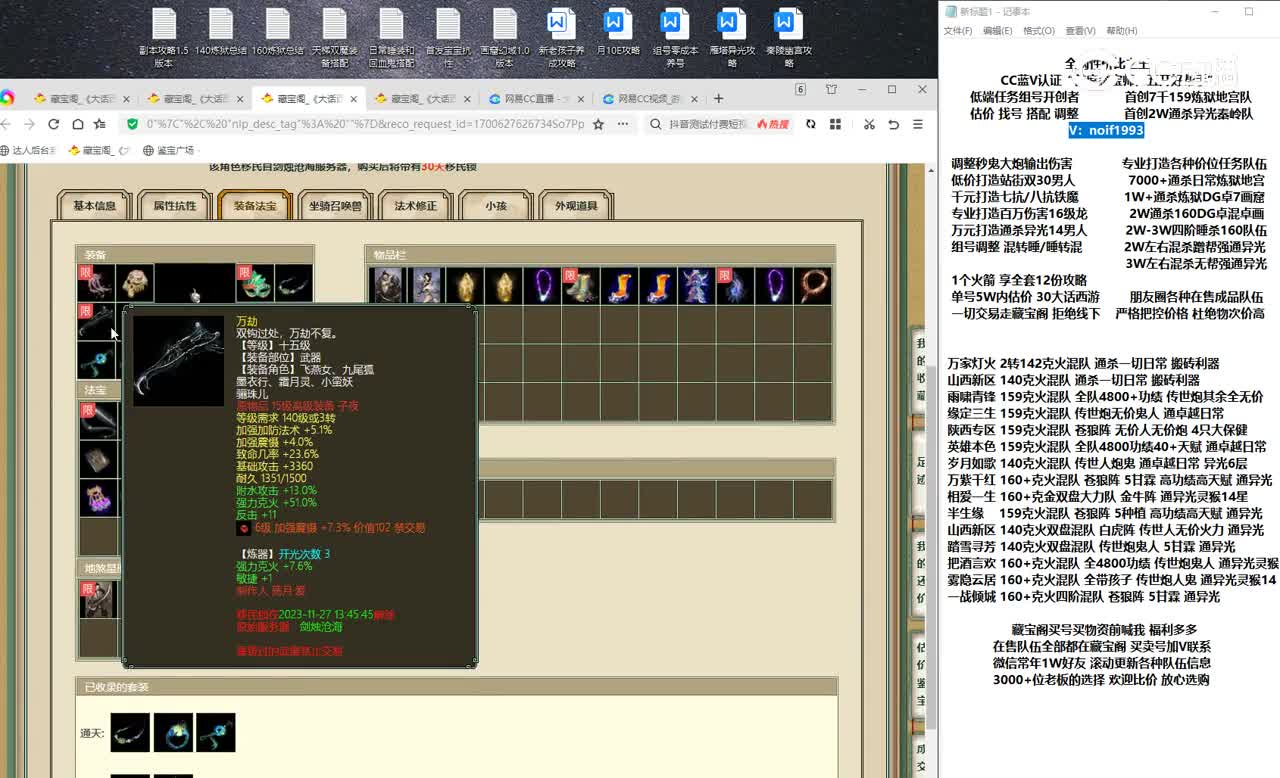This screenshot has height=778, width=1280.
Task: Click the third 通天 set icon
Action: [216, 733]
